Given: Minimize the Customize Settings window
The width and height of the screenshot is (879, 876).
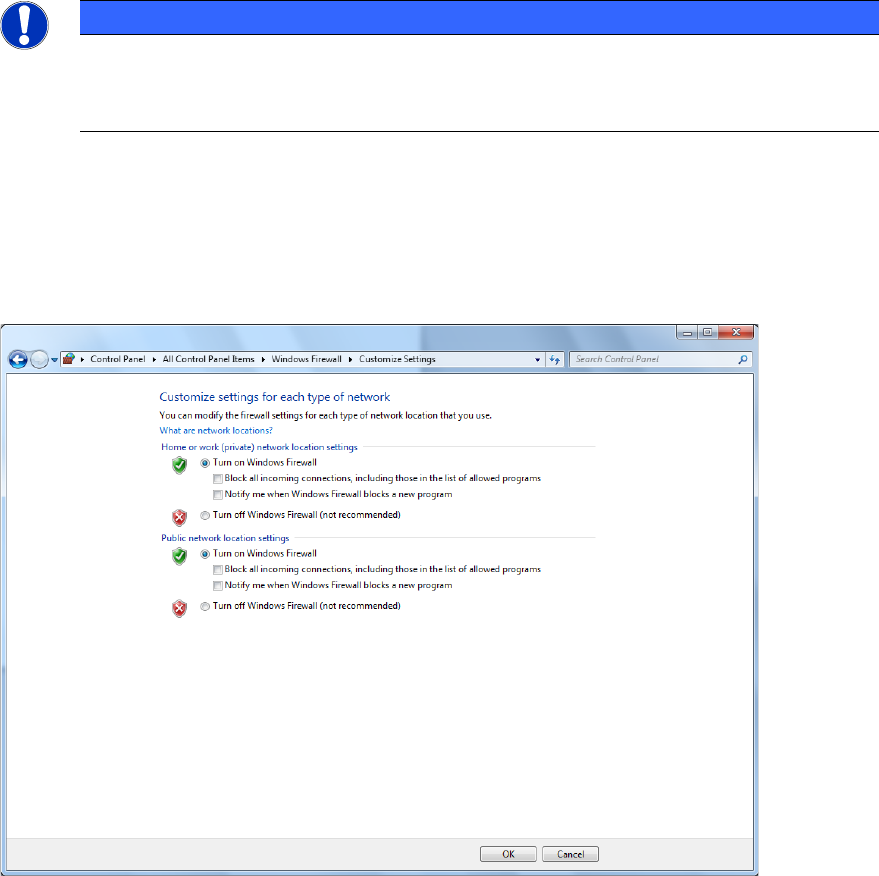Looking at the screenshot, I should pos(687,332).
